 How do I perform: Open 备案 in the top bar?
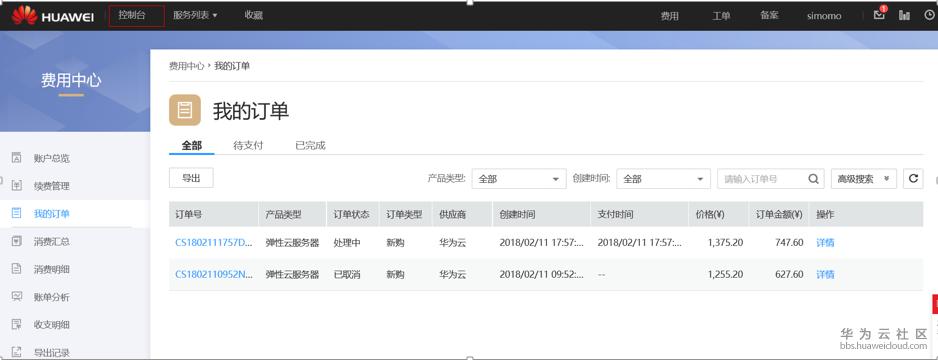(769, 16)
